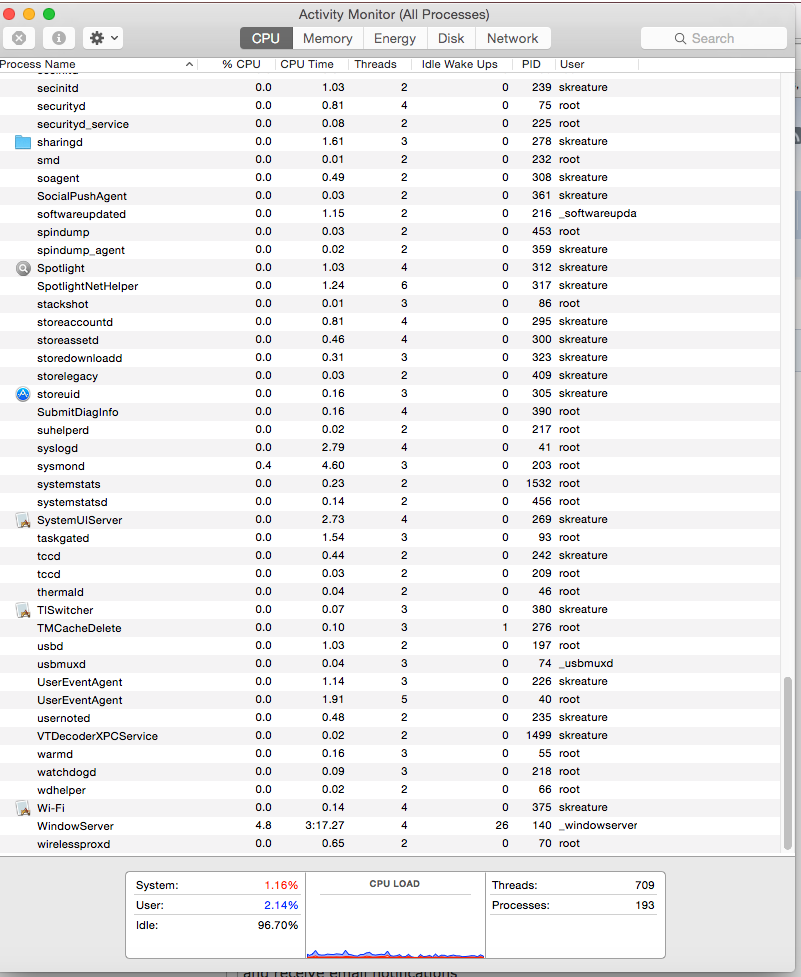Select the SpotlightNetHelper process

(390, 286)
